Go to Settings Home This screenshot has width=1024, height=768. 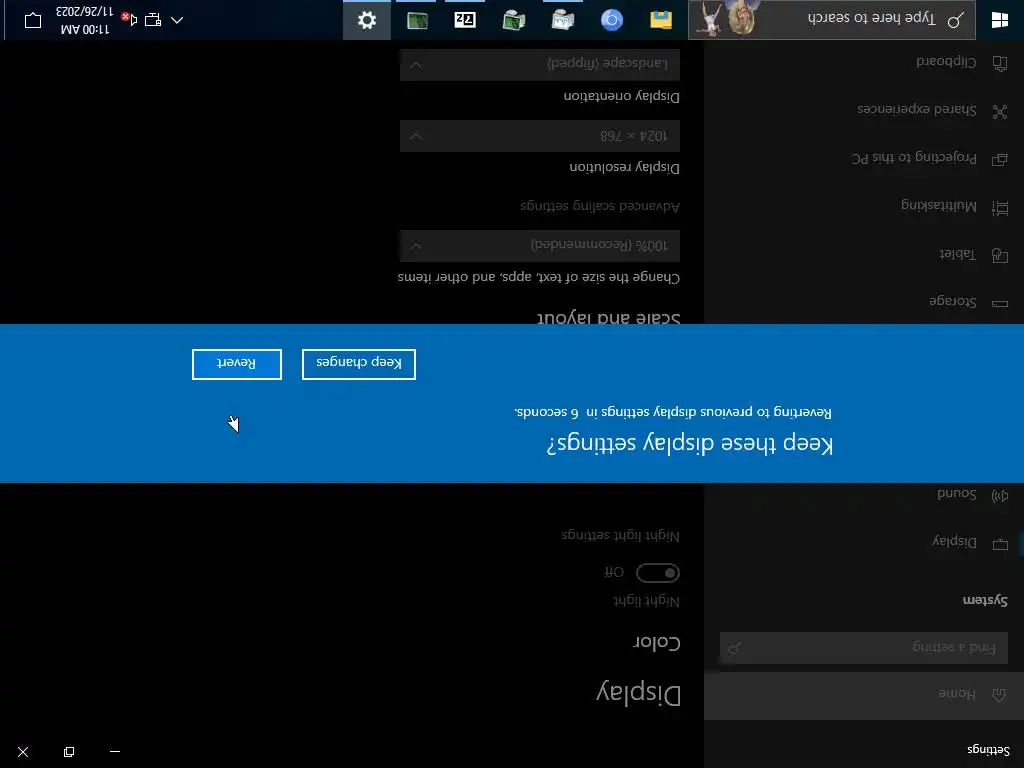pos(864,695)
